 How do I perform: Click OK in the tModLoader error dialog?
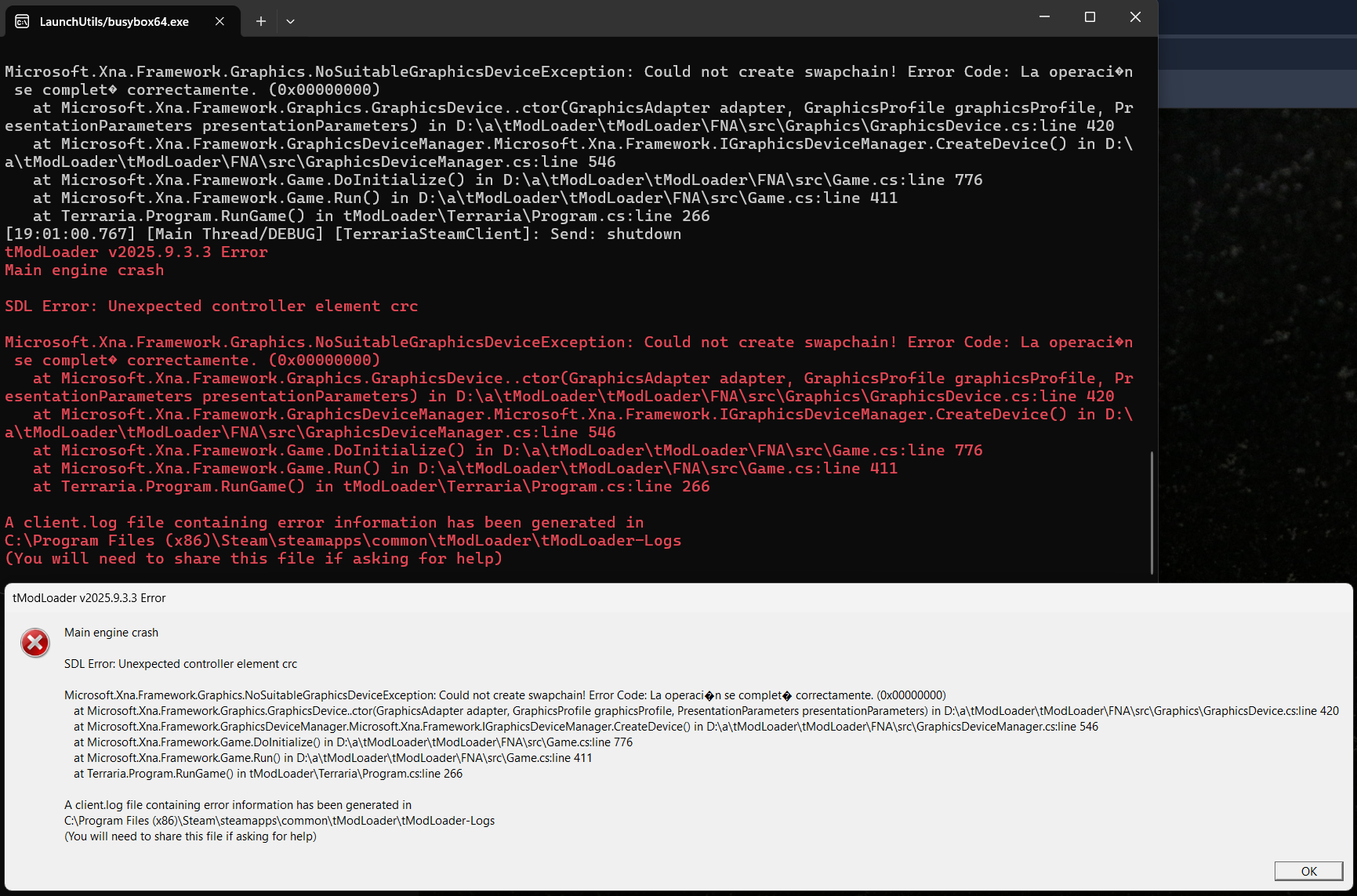[1308, 871]
